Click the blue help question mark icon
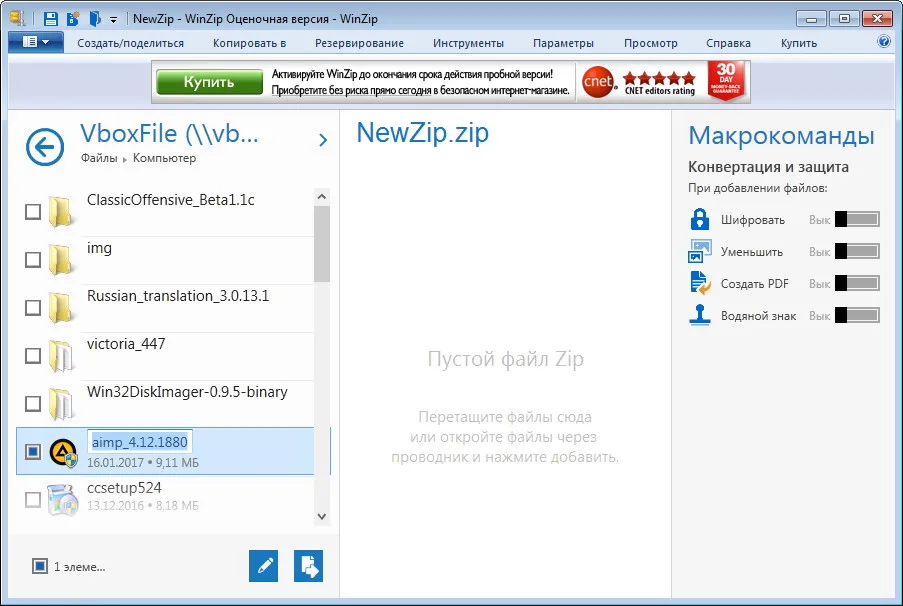Screen dimensions: 903x606 (x=883, y=41)
